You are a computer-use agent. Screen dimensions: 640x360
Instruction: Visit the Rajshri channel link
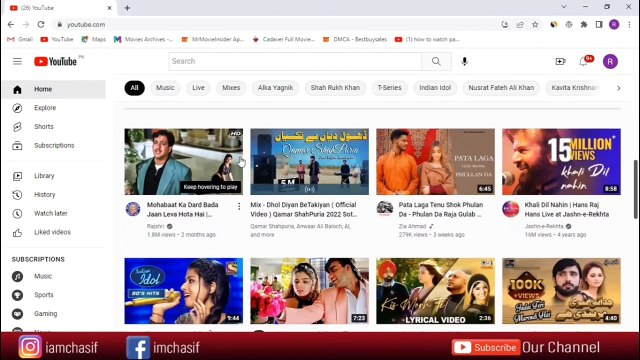[x=156, y=226]
